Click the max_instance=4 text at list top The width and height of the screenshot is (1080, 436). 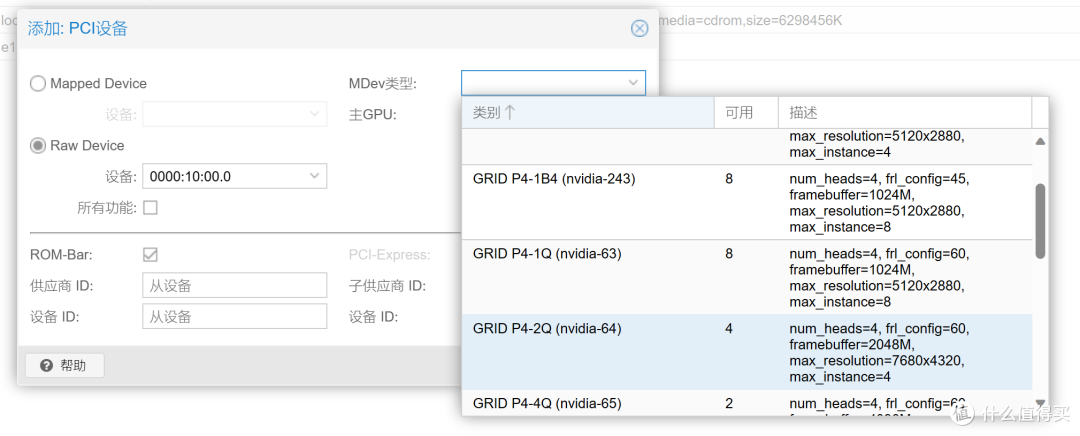point(840,152)
